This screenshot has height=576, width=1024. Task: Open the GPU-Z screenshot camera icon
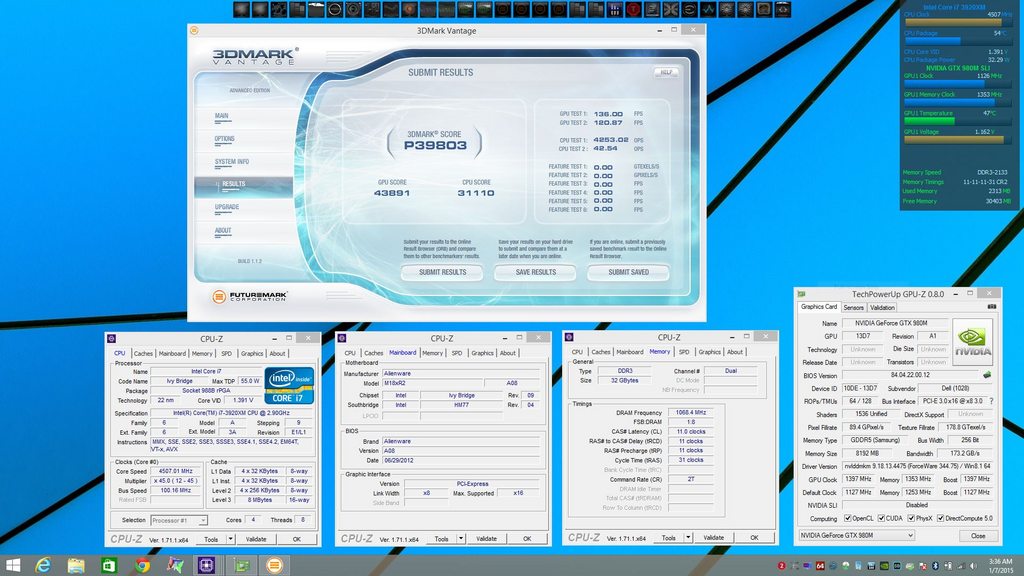pos(992,306)
